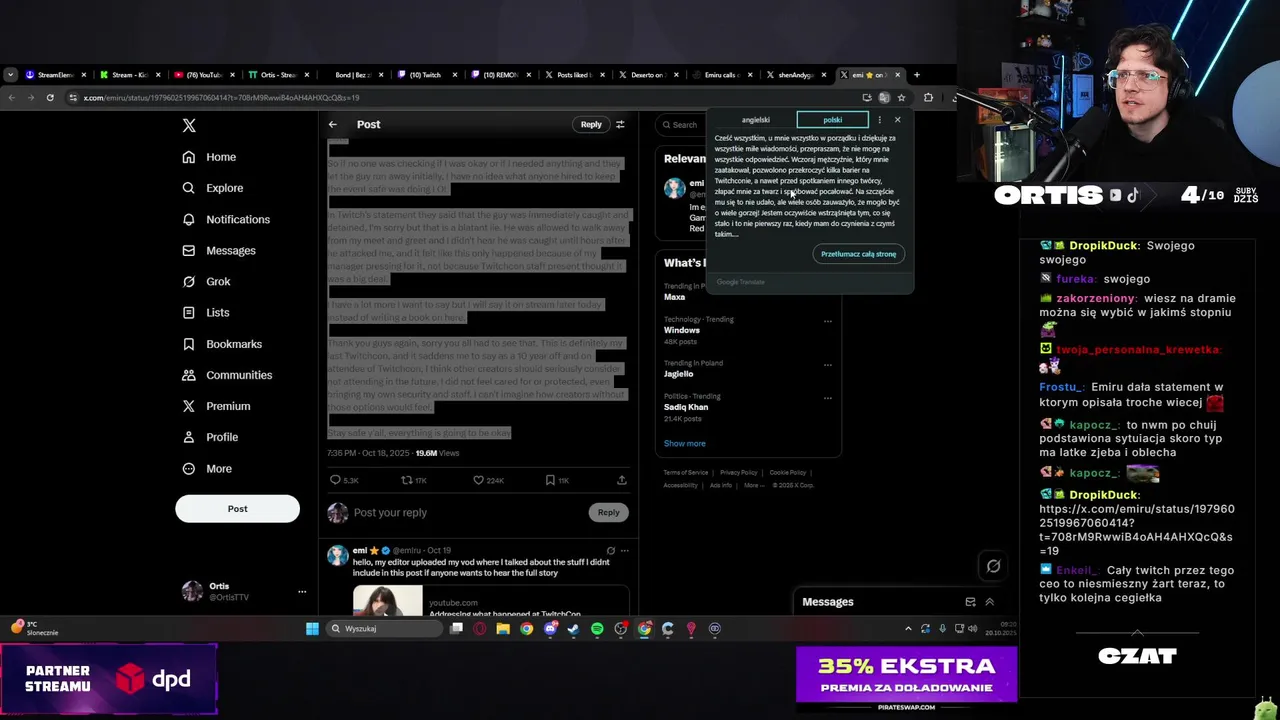The height and width of the screenshot is (720, 1280).
Task: Open Spotify from the taskbar
Action: pos(597,629)
